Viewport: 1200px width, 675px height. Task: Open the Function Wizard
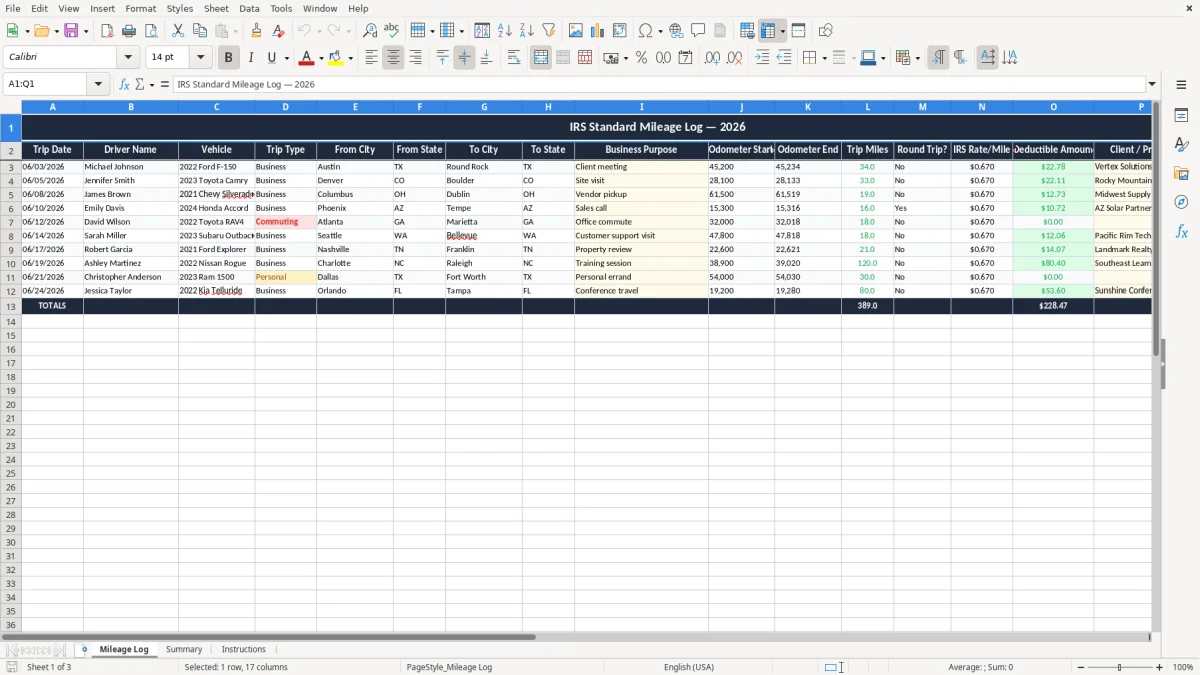(125, 84)
